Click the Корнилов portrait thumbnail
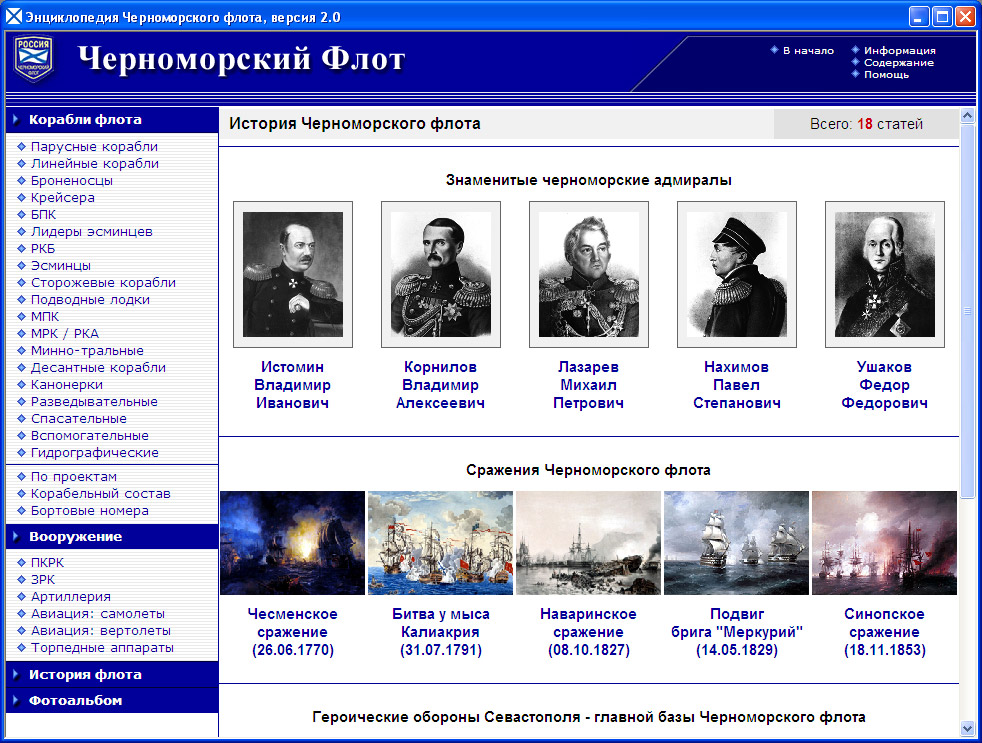 [x=440, y=274]
